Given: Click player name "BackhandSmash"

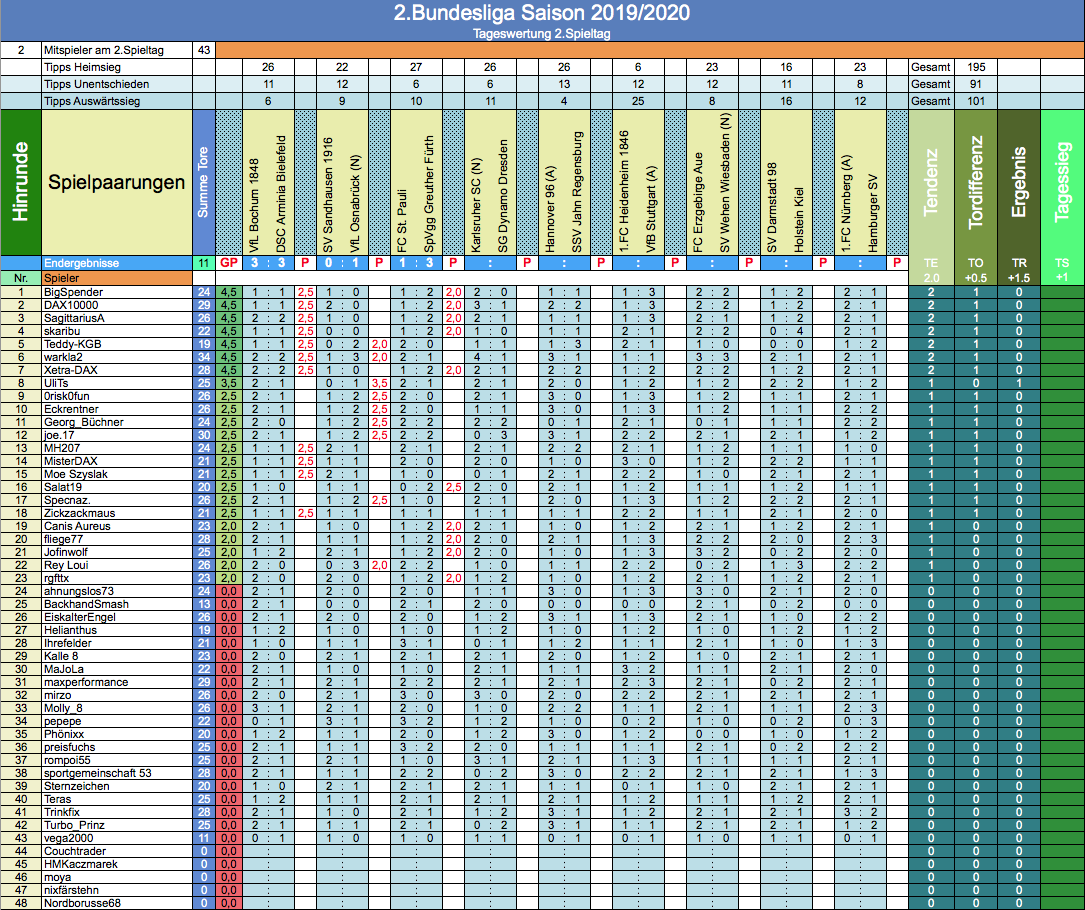Looking at the screenshot, I should click(x=86, y=604).
